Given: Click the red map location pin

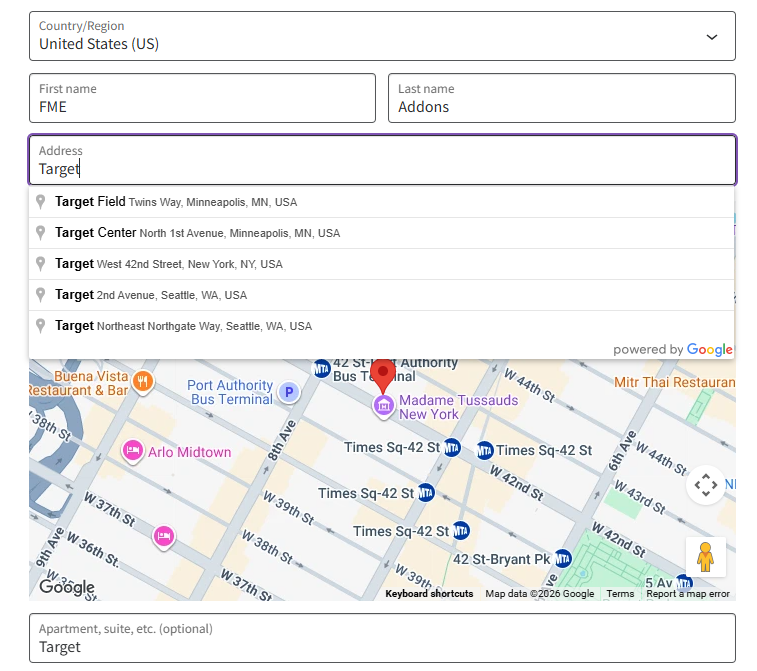Looking at the screenshot, I should click(x=383, y=377).
